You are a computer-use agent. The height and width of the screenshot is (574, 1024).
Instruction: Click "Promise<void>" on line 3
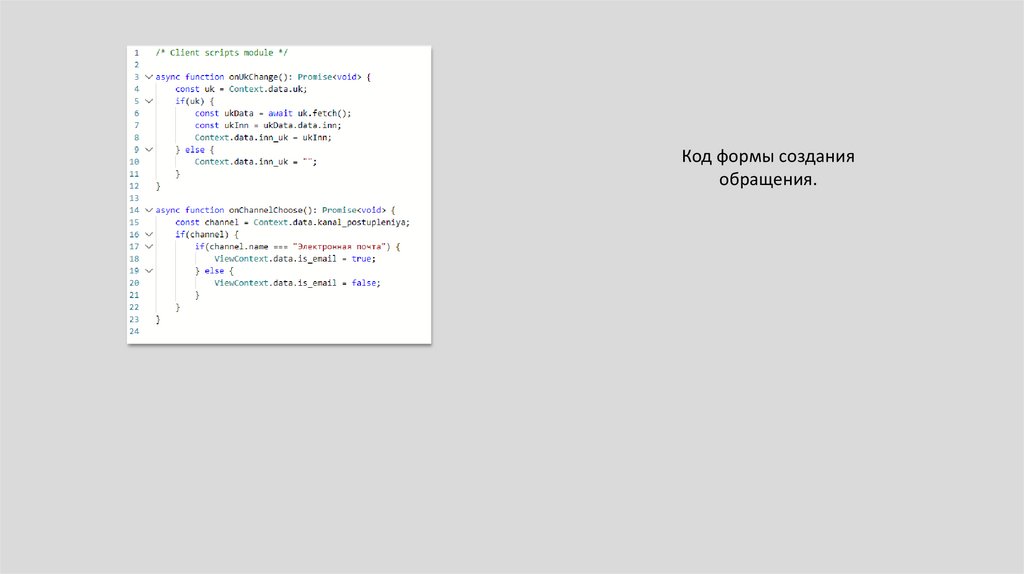pos(330,77)
